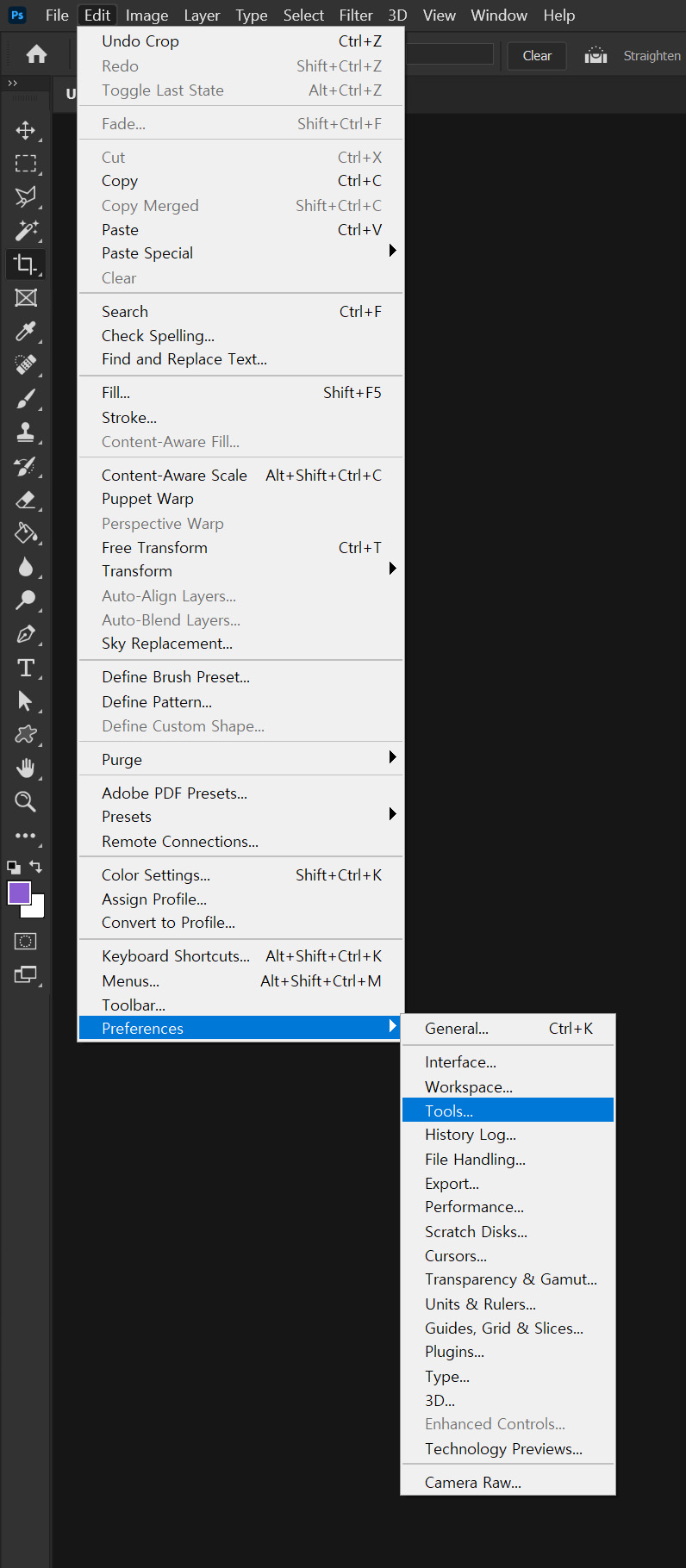Open Camera Raw... preferences
This screenshot has height=1568, width=686.
click(508, 1483)
